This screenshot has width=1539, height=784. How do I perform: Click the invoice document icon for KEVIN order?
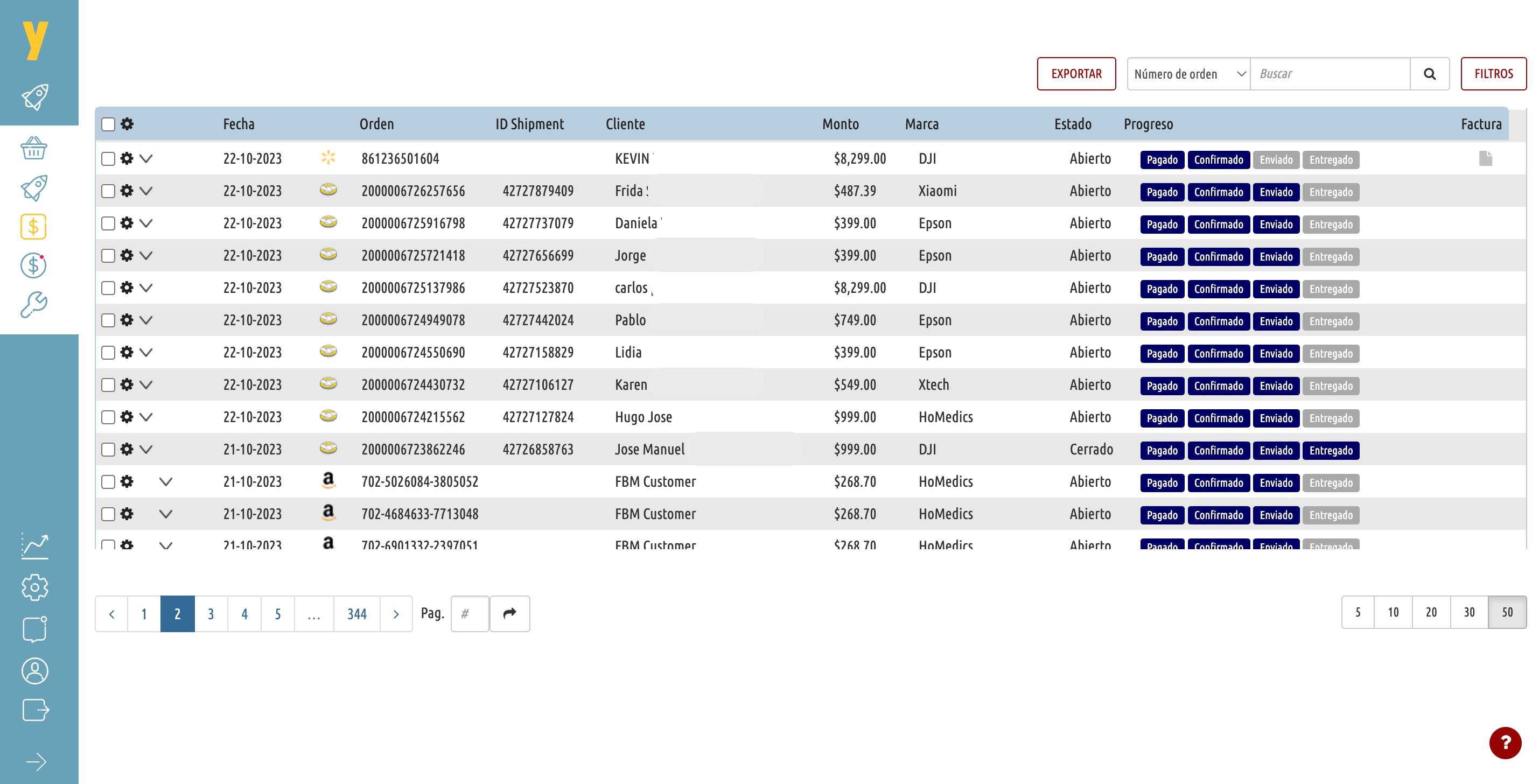tap(1485, 158)
